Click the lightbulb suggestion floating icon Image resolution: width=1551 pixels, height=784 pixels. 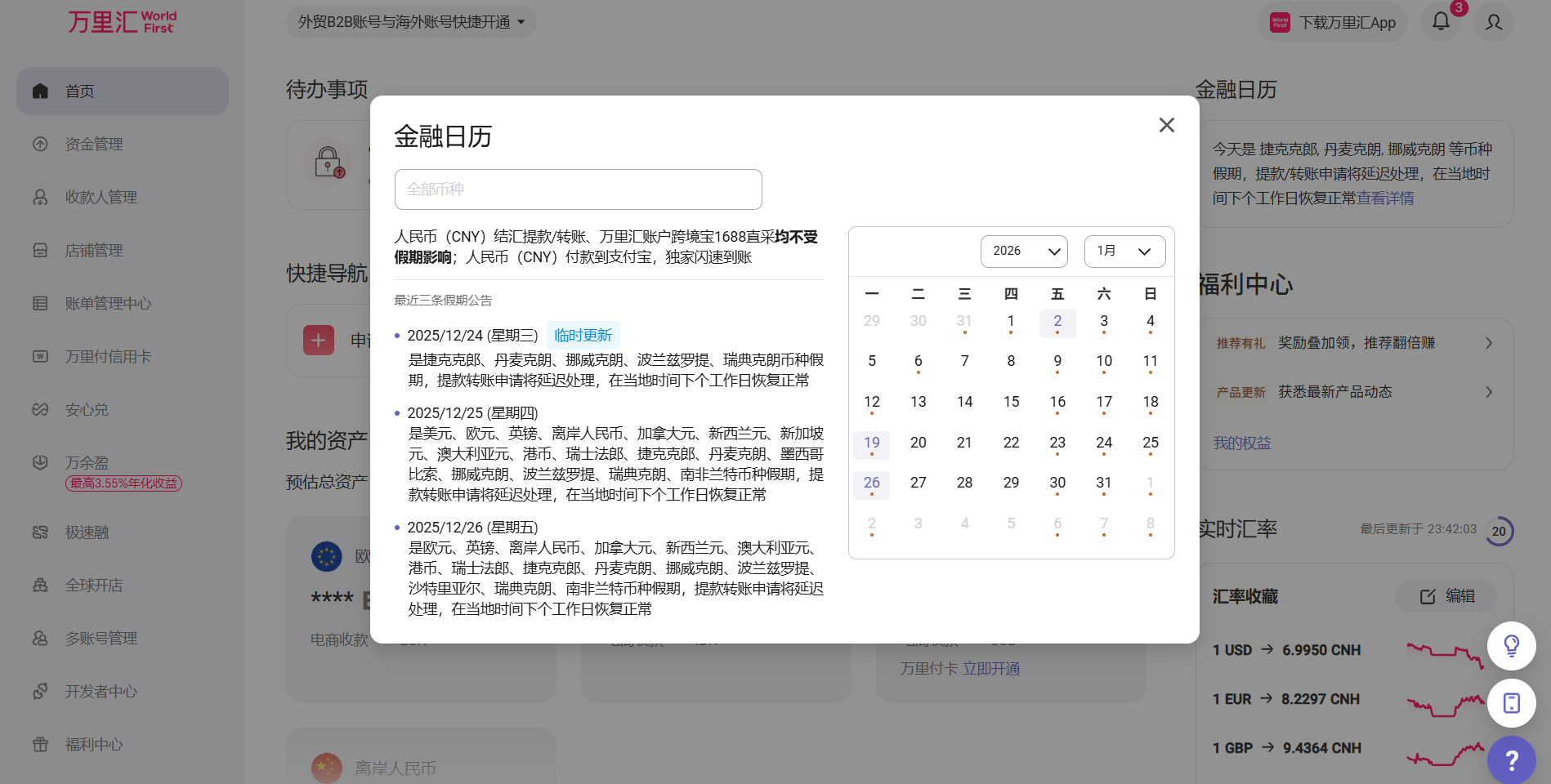(1511, 646)
